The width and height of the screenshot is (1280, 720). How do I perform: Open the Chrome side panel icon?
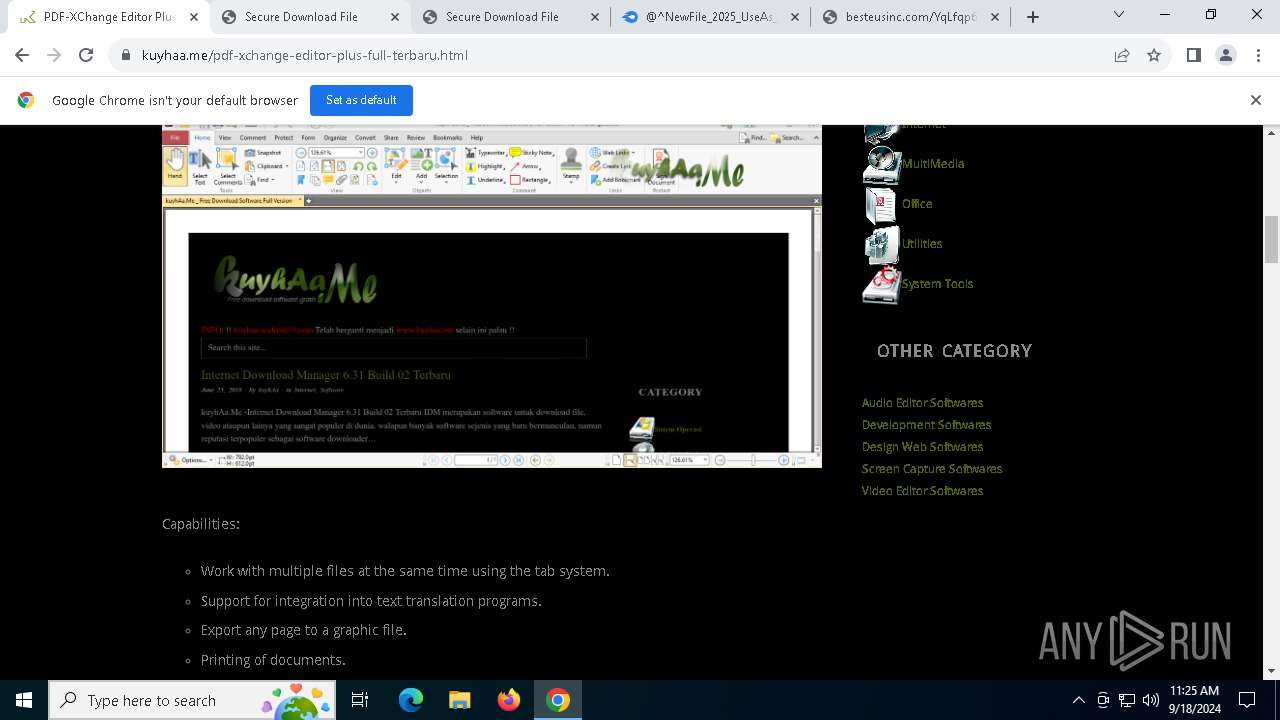tap(1193, 55)
